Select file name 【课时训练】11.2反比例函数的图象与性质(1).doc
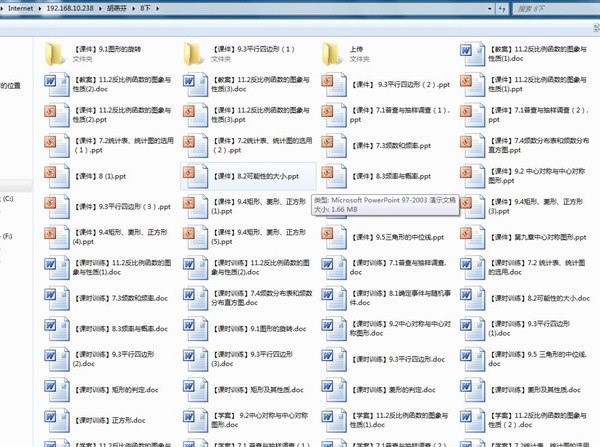The height and width of the screenshot is (447, 600). pos(122,268)
